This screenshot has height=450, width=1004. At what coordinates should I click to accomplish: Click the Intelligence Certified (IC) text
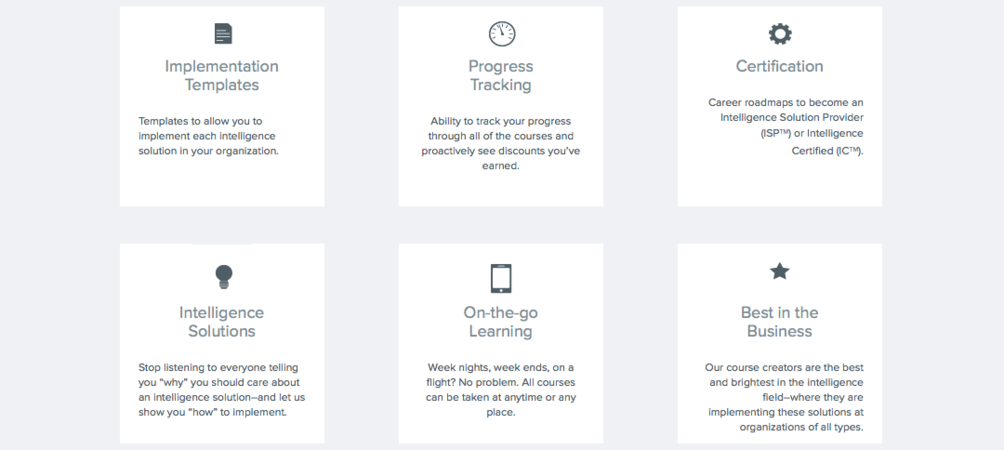click(828, 142)
